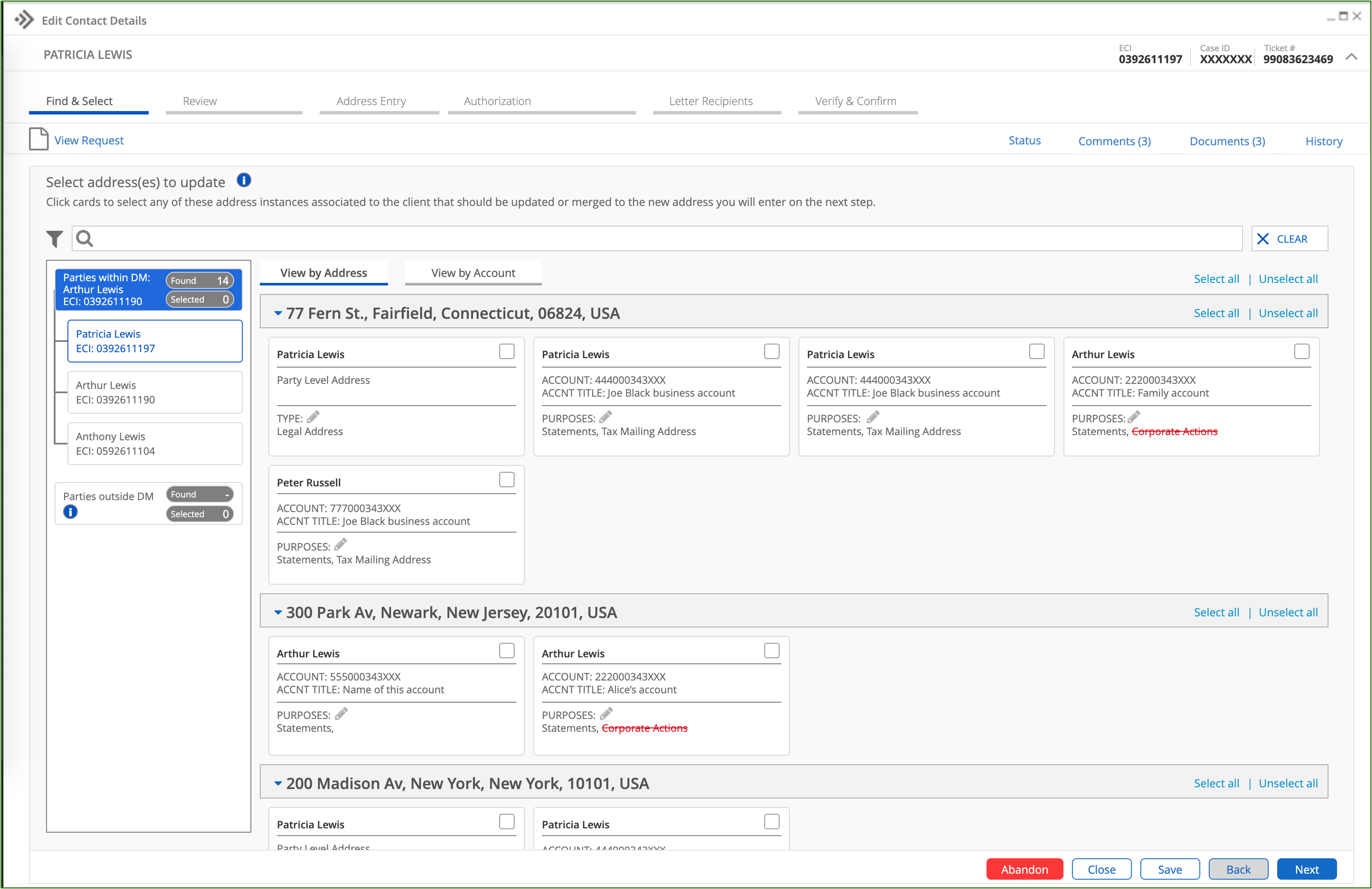Click the info icon under Parties outside DM
The width and height of the screenshot is (1372, 889).
pyautogui.click(x=71, y=511)
